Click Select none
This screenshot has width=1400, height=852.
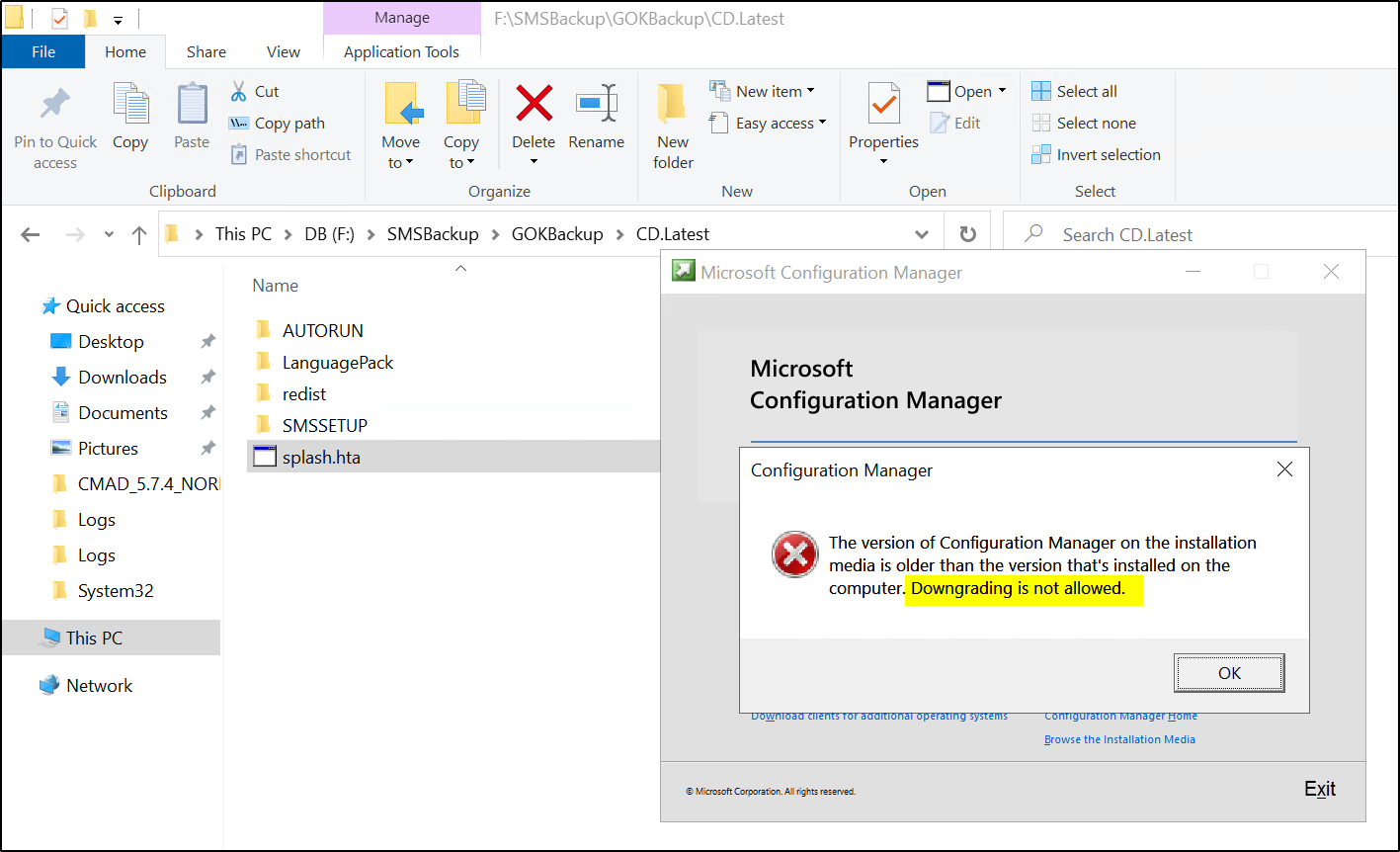1084,123
